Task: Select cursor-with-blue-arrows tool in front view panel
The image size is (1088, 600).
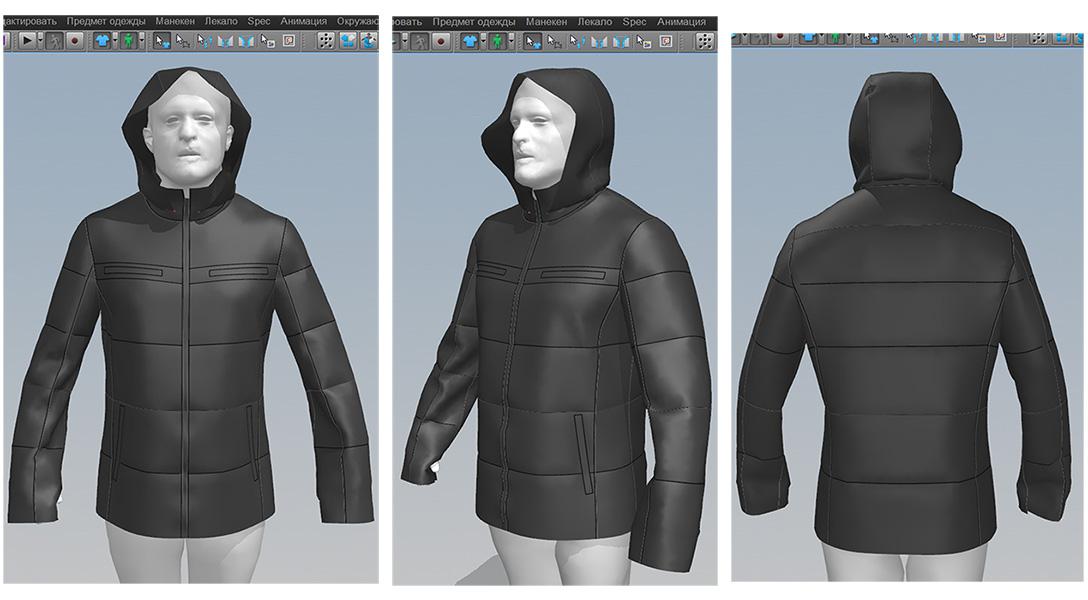Action: coord(205,40)
